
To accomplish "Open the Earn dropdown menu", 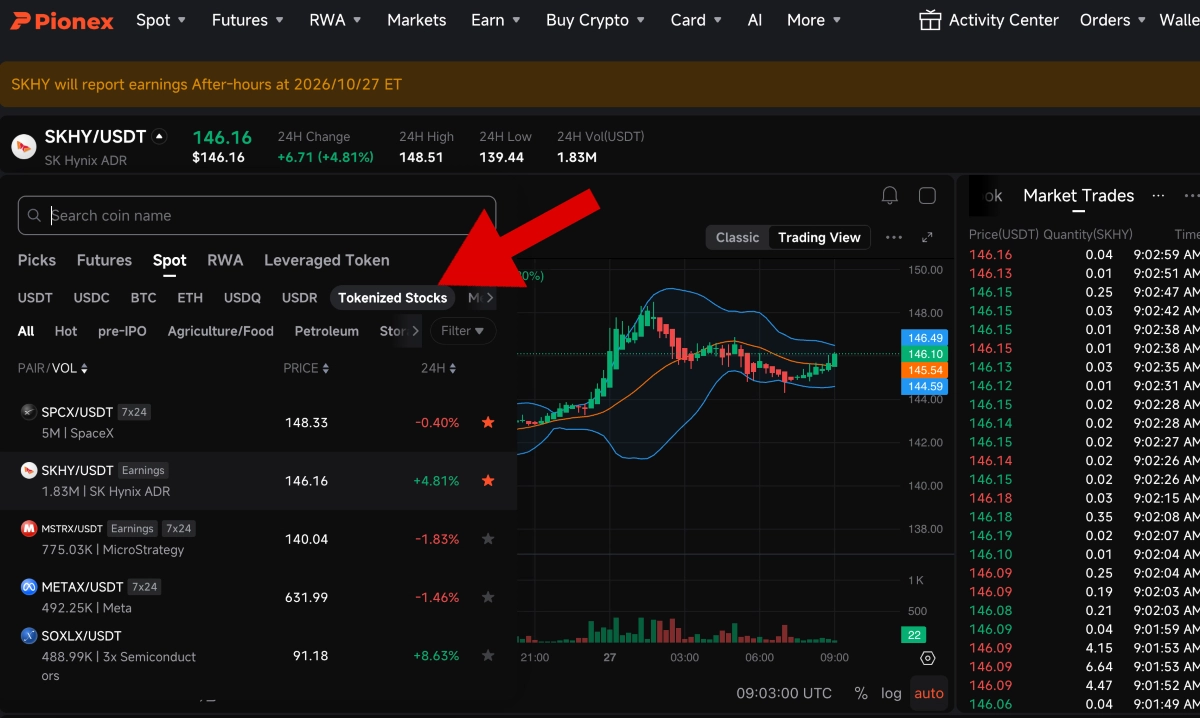I will 496,20.
